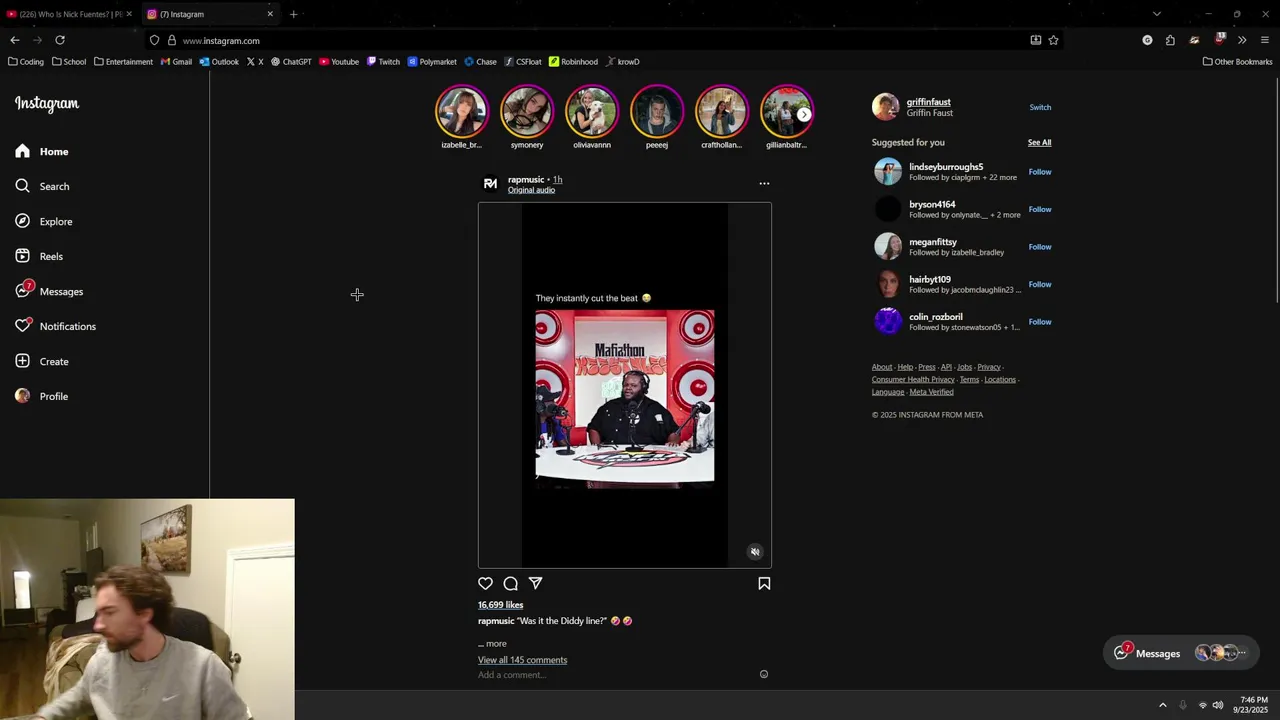Open Reels from the sidebar
The image size is (1280, 720).
click(x=39, y=256)
